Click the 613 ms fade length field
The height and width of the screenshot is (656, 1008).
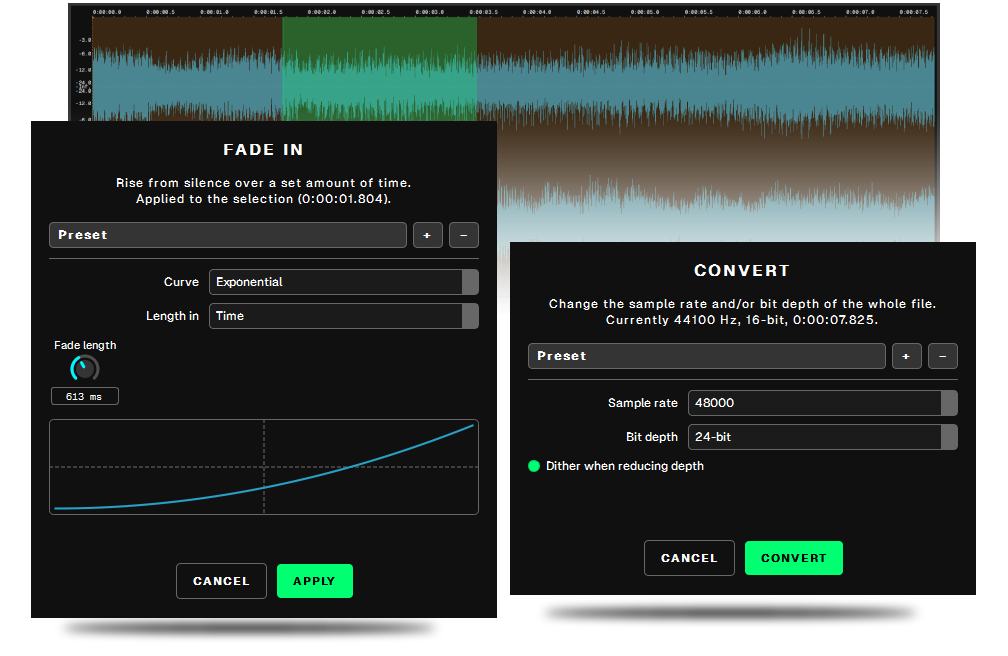click(x=84, y=397)
